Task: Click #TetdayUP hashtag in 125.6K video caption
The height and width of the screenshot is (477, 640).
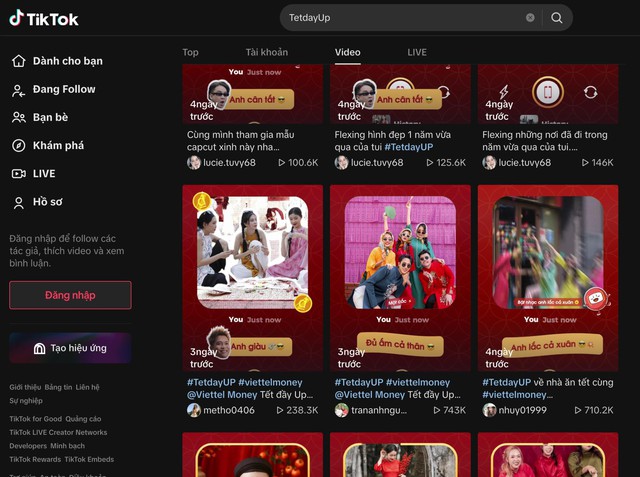Action: tap(409, 147)
